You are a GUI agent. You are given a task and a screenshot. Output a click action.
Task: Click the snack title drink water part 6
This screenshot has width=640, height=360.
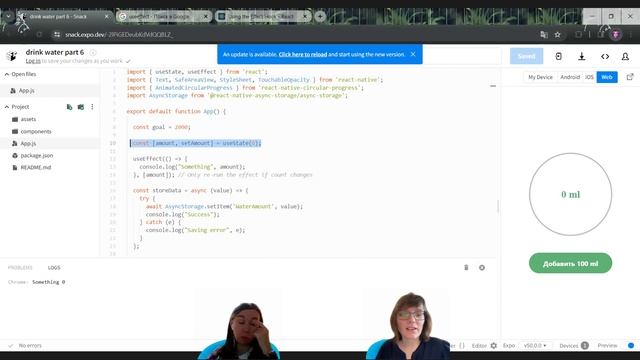(55, 52)
